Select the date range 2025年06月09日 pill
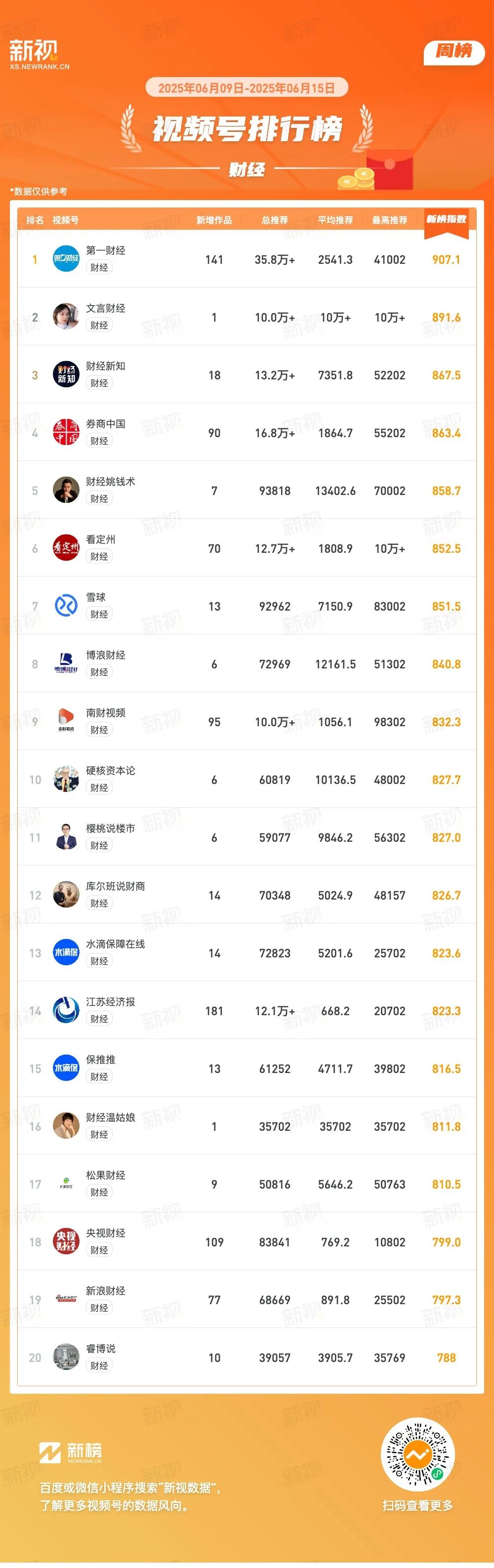Screen dimensions: 494x1568 [247, 87]
